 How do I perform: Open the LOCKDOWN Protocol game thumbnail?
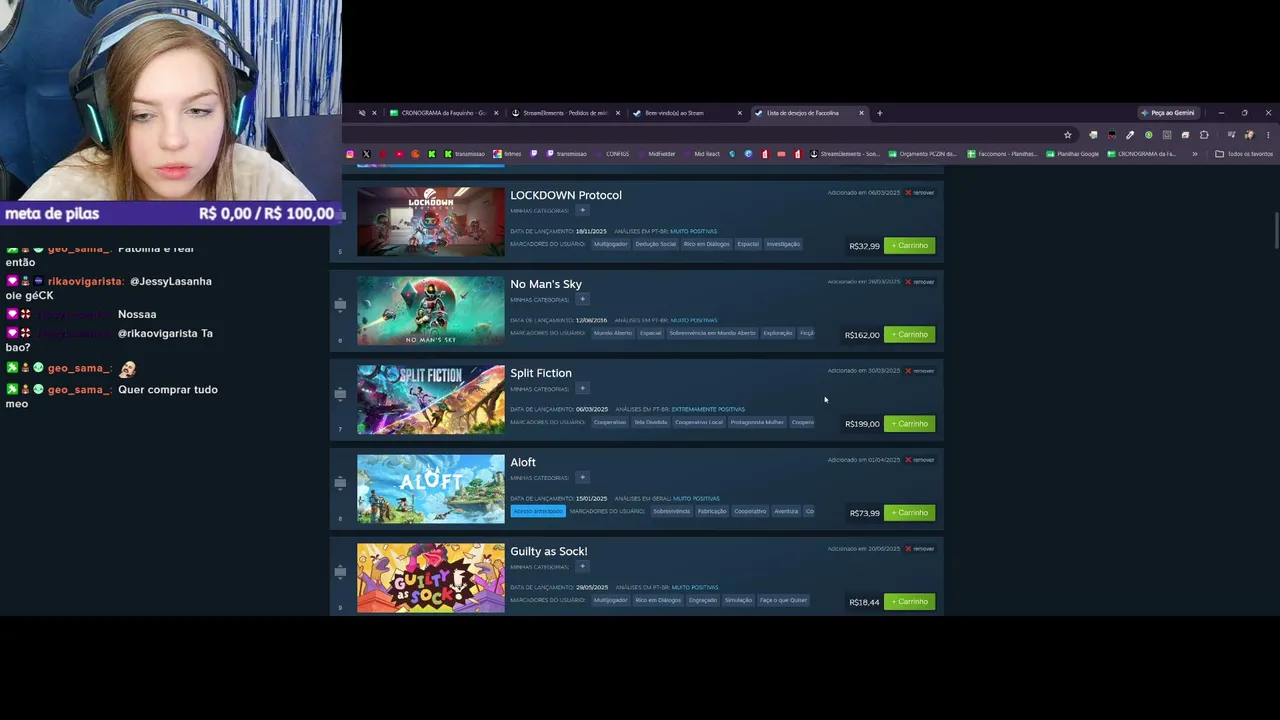(431, 222)
